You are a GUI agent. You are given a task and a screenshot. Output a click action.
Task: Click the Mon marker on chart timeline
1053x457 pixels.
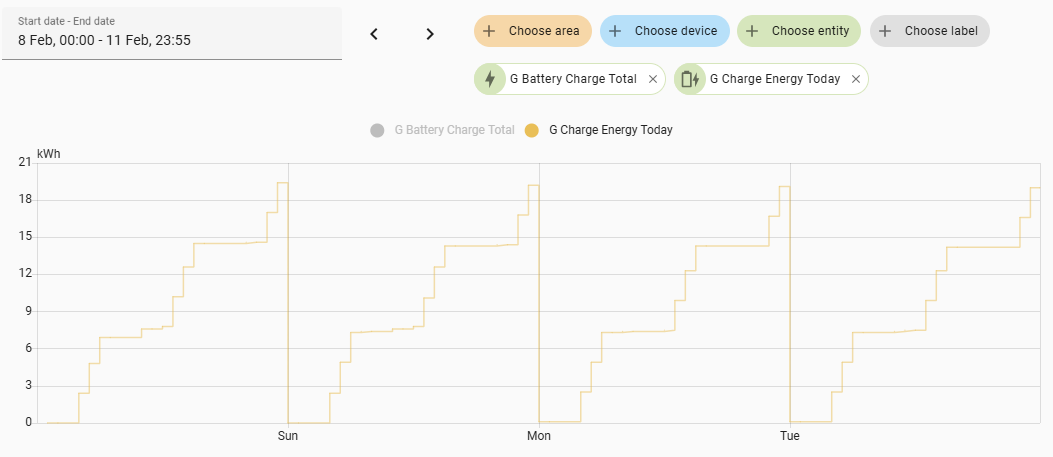[538, 436]
